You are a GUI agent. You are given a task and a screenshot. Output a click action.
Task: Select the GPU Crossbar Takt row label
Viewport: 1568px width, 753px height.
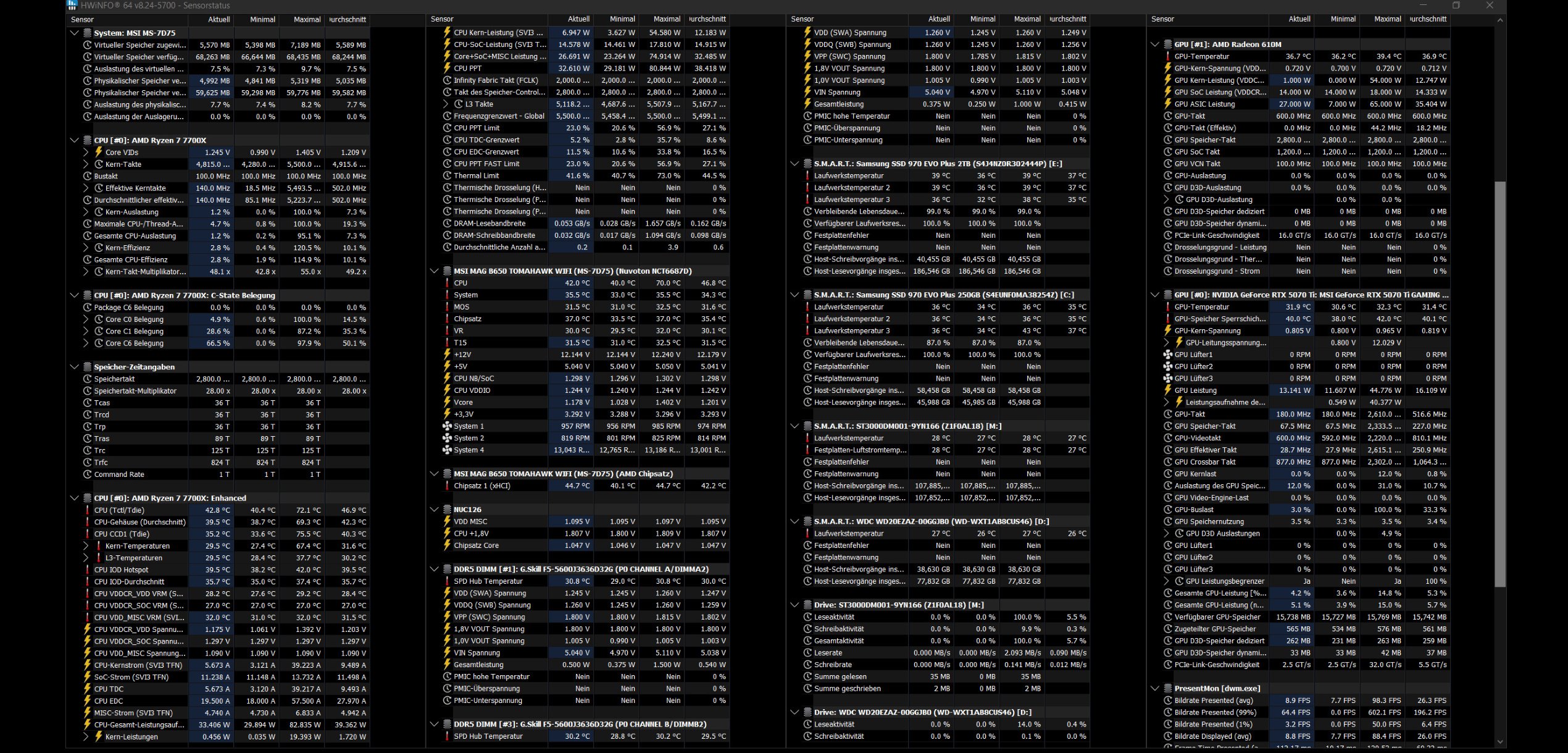[x=1204, y=462]
